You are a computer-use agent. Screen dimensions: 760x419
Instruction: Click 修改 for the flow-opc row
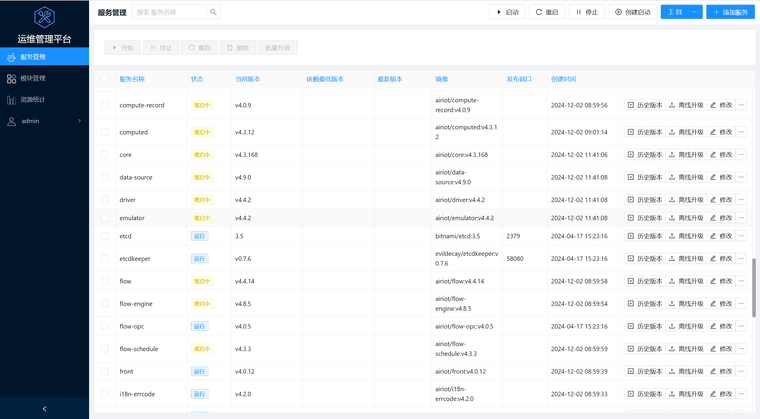[721, 326]
